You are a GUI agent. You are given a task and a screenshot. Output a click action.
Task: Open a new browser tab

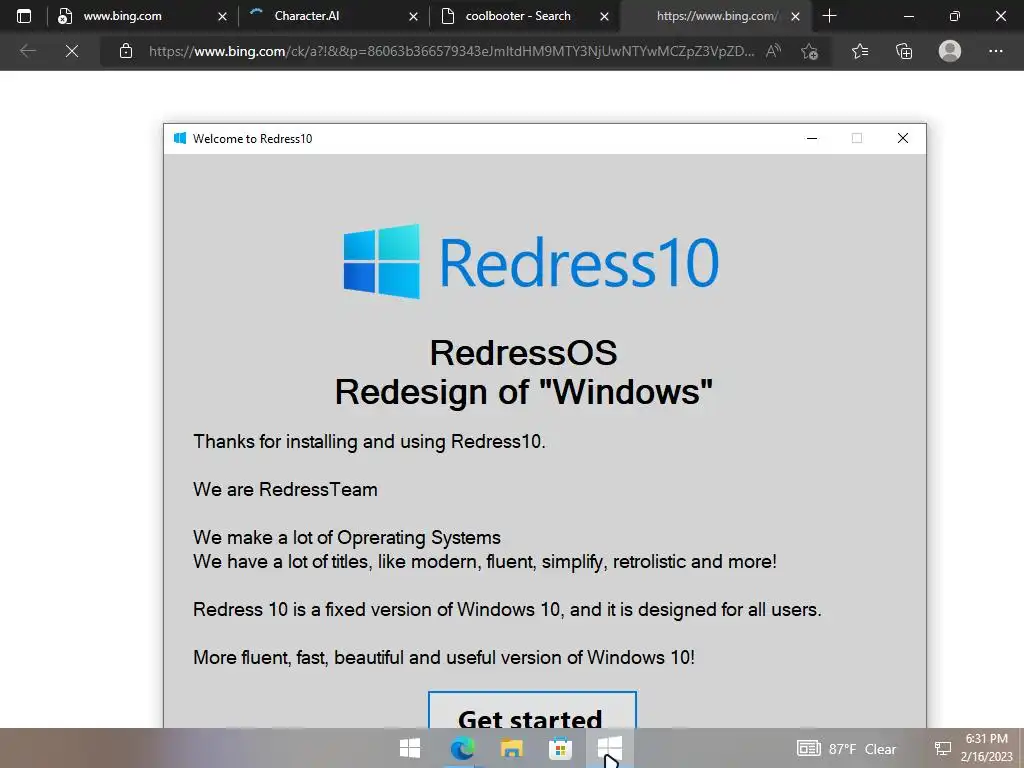coord(829,16)
